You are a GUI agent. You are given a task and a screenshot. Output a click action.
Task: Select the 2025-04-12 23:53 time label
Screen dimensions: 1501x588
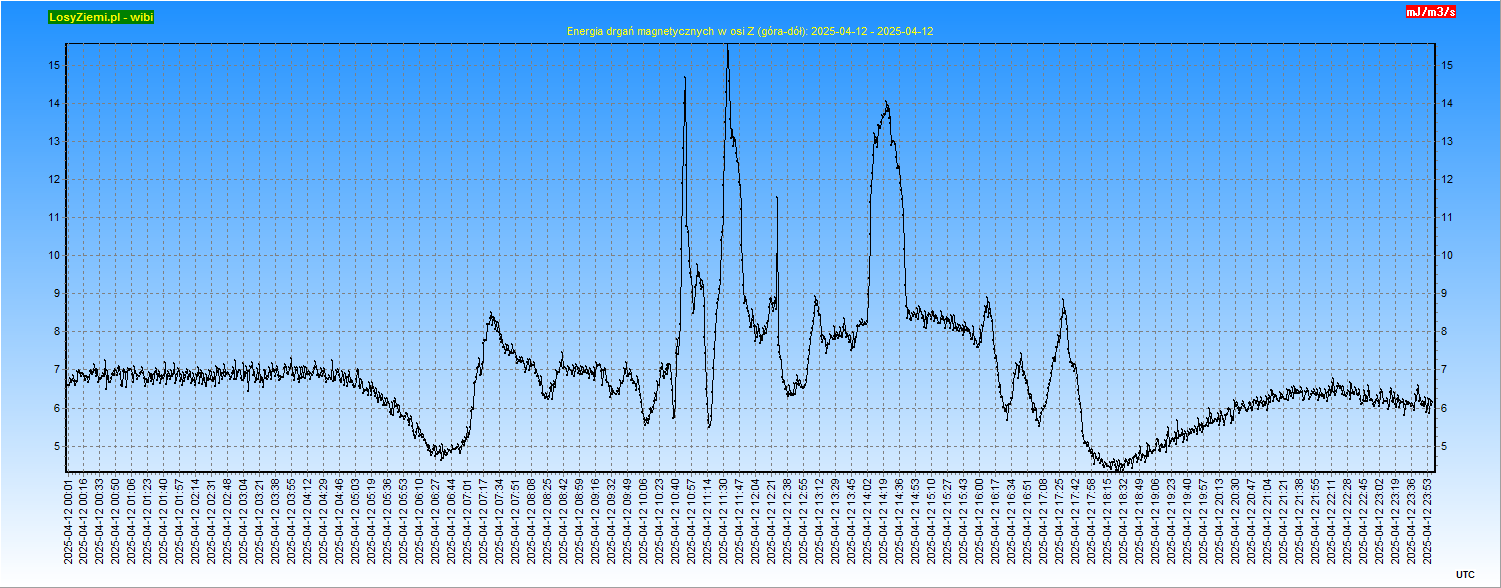tap(1429, 520)
